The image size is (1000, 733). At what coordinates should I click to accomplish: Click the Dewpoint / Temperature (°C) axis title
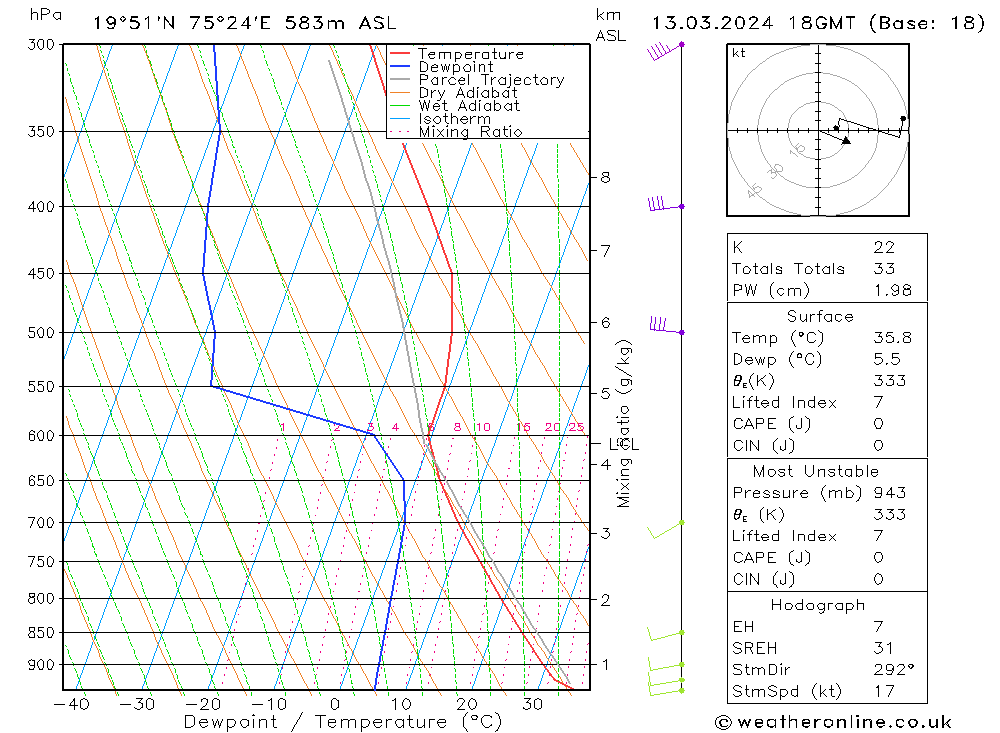343,722
